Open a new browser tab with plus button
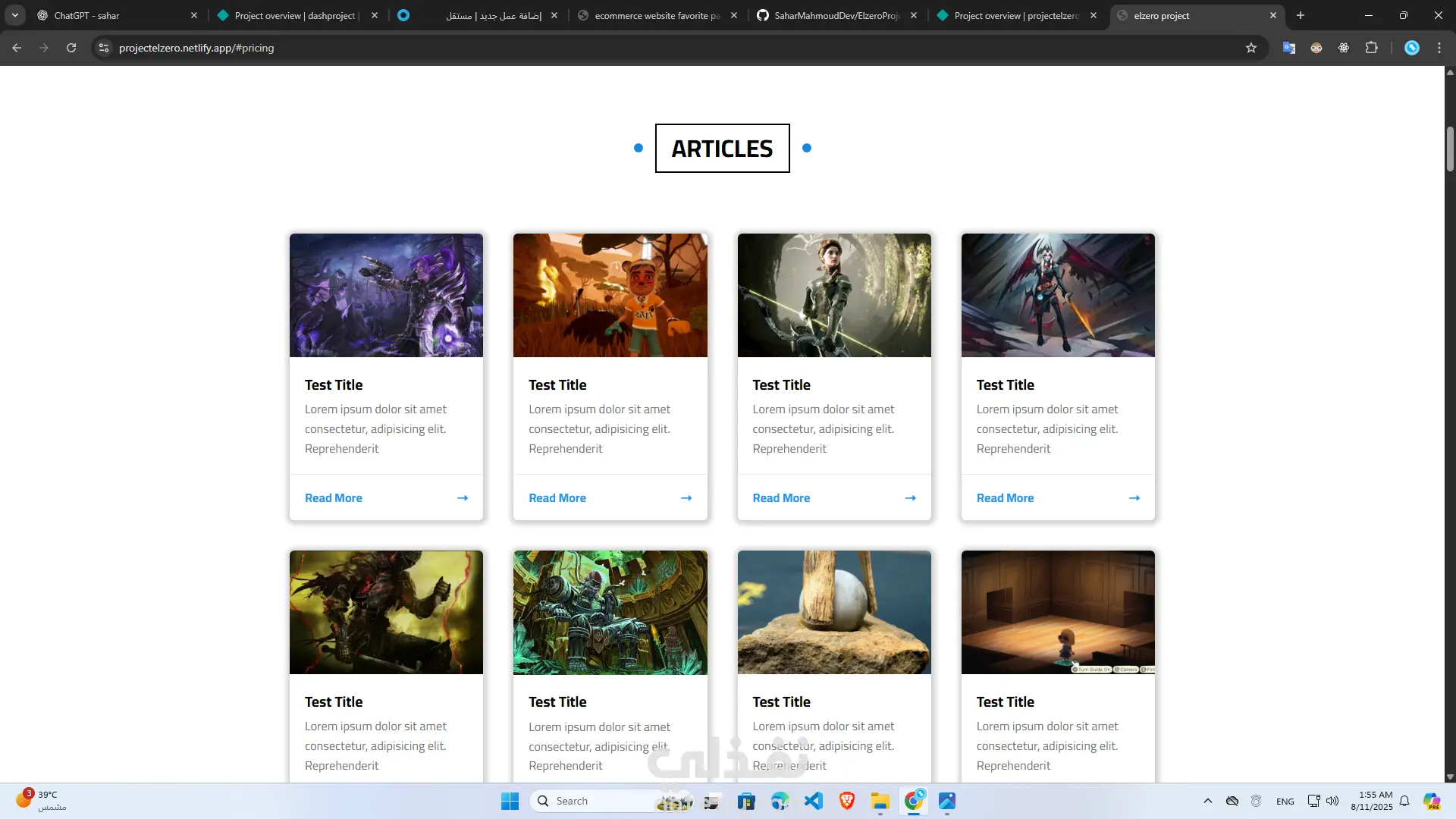The height and width of the screenshot is (819, 1456). pyautogui.click(x=1301, y=15)
